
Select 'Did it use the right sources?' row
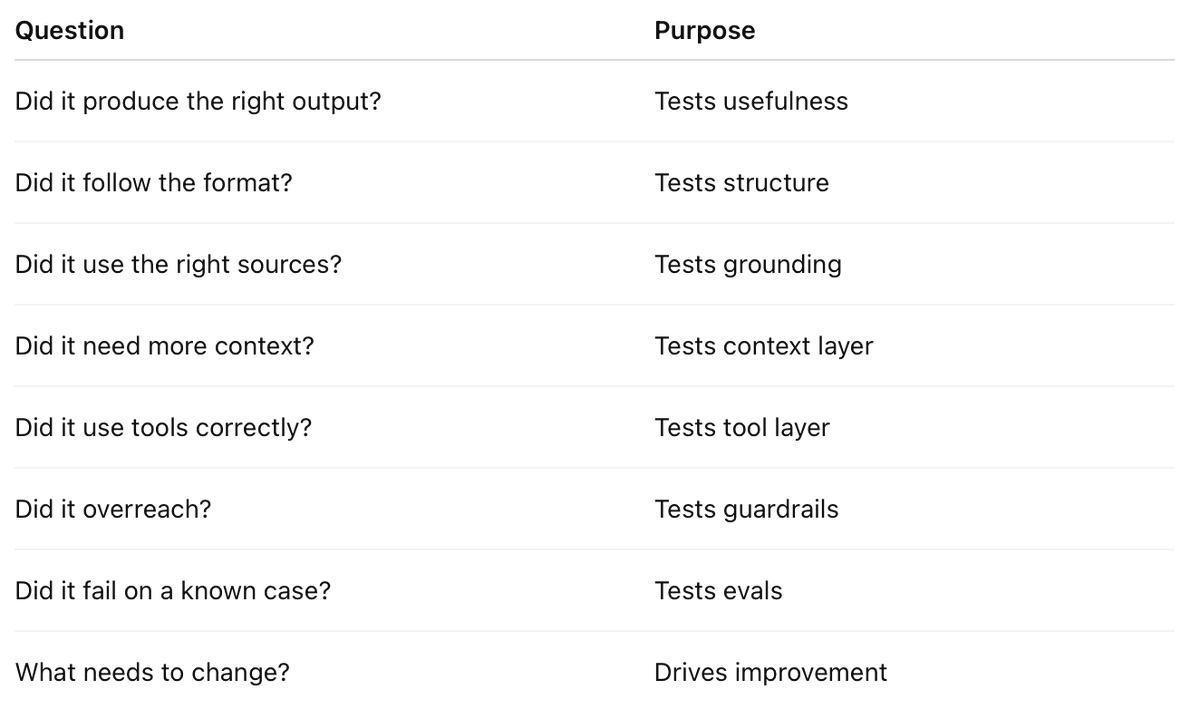[x=594, y=264]
